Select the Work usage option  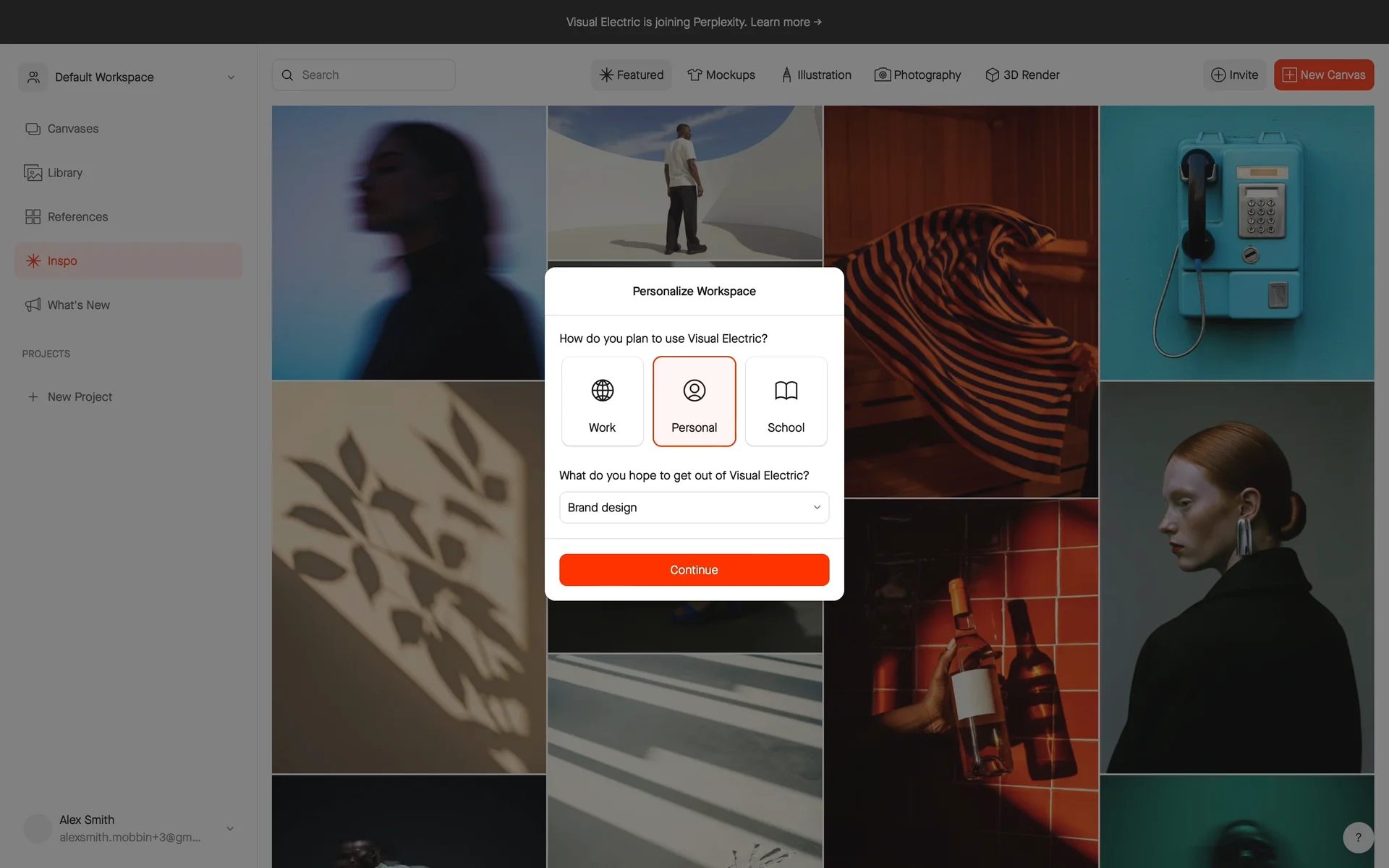[602, 401]
